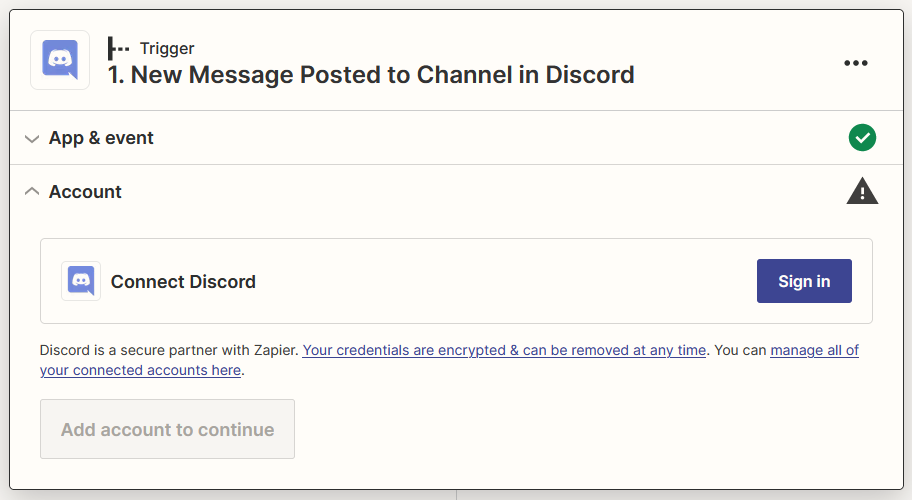This screenshot has height=500, width=912.
Task: Click the green check mark icon
Action: [862, 138]
